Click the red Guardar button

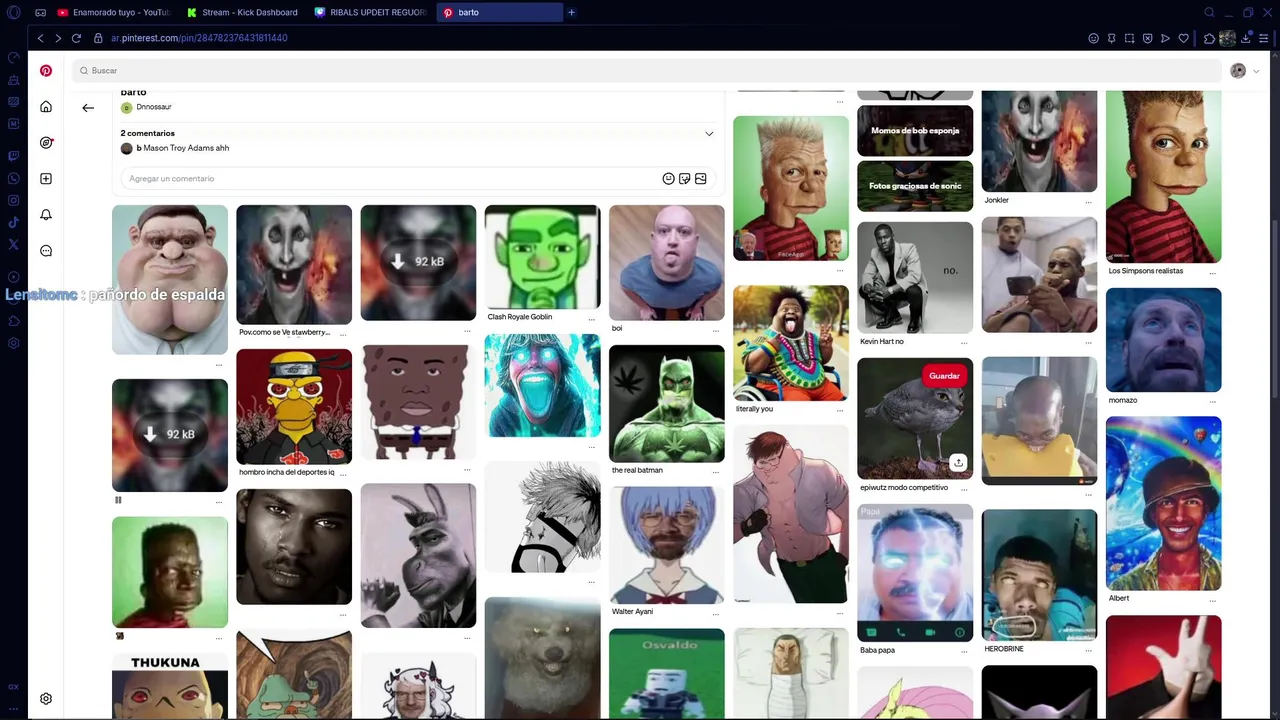[944, 376]
